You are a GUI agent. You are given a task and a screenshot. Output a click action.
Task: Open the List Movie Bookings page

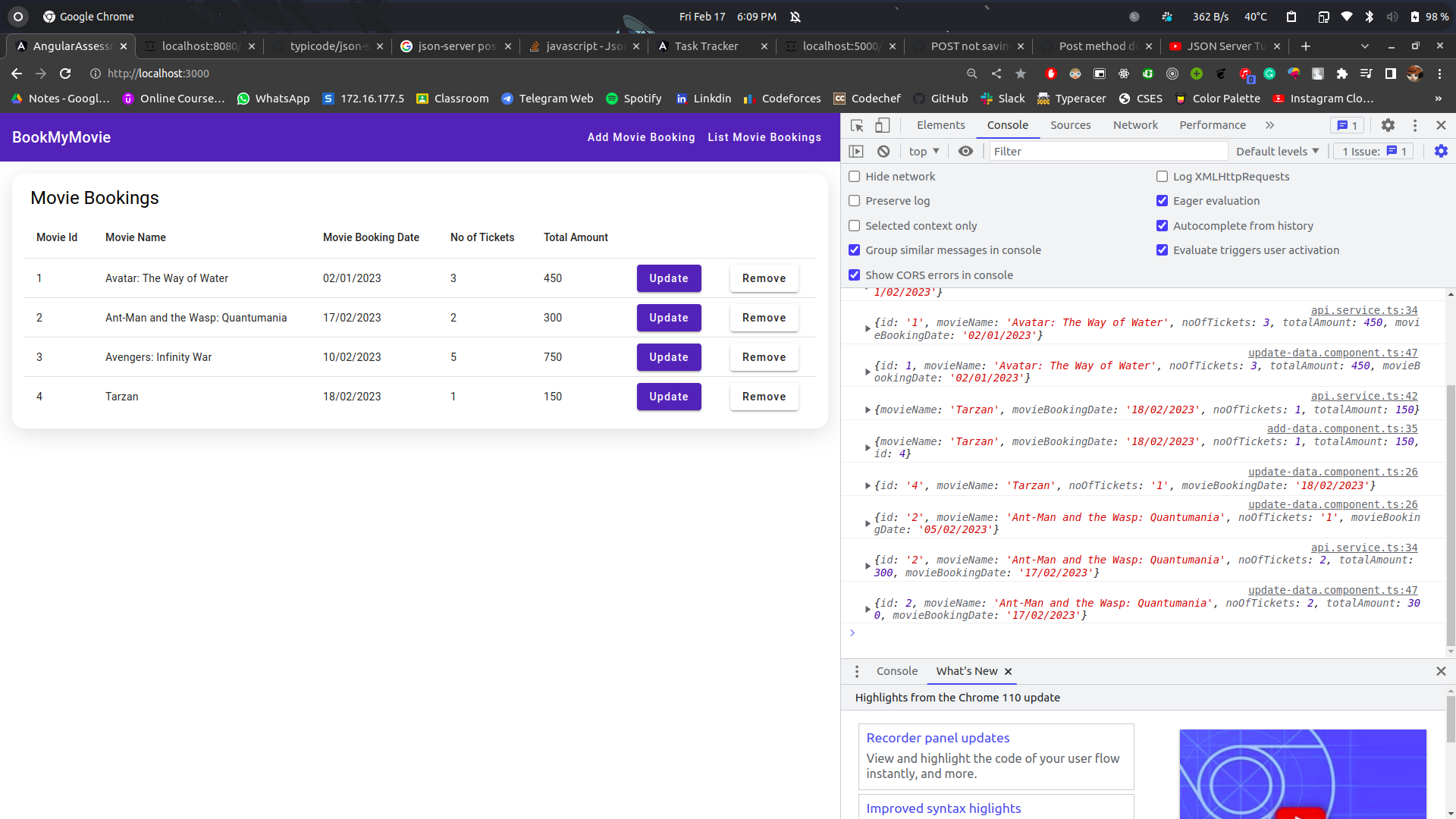coord(764,137)
